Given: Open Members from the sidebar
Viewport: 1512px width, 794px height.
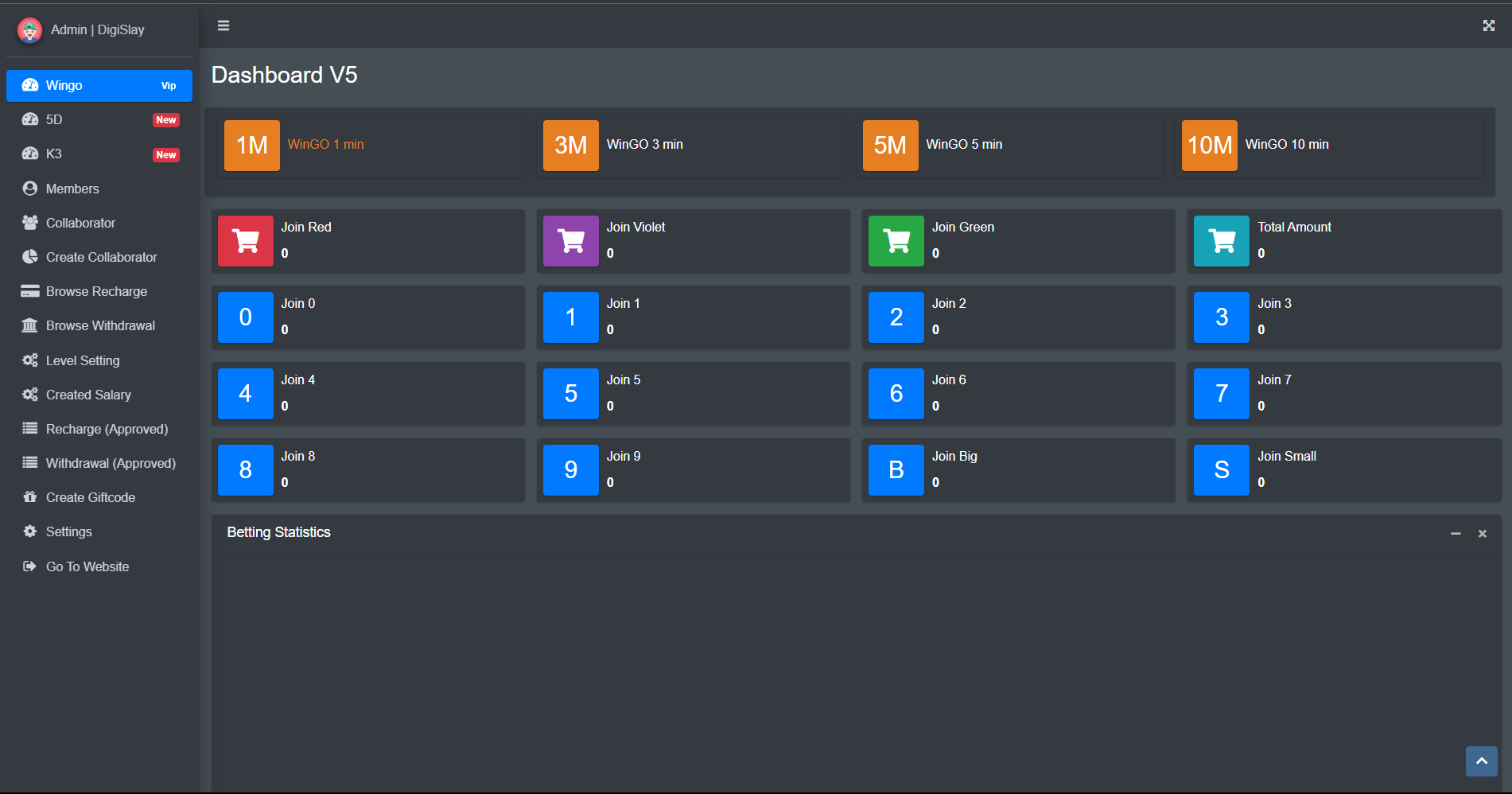Looking at the screenshot, I should point(72,189).
